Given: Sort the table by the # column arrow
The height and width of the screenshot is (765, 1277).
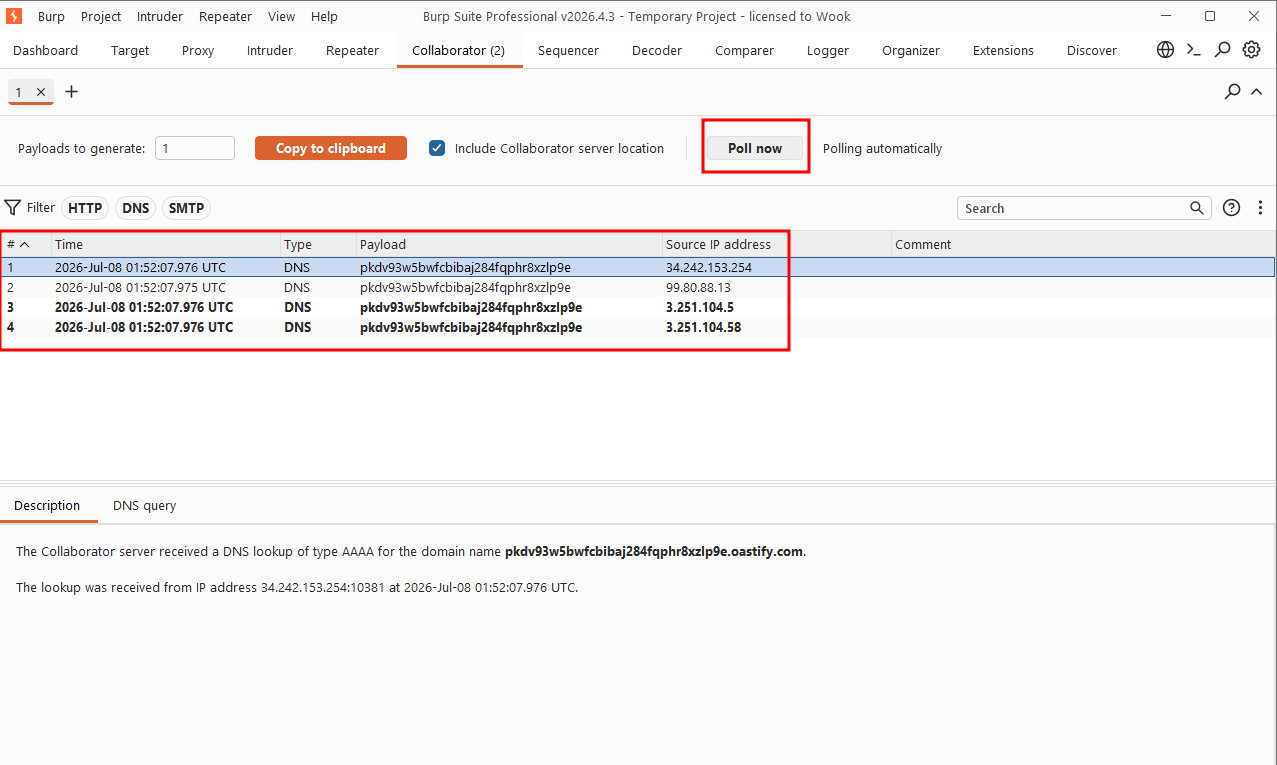Looking at the screenshot, I should [24, 244].
